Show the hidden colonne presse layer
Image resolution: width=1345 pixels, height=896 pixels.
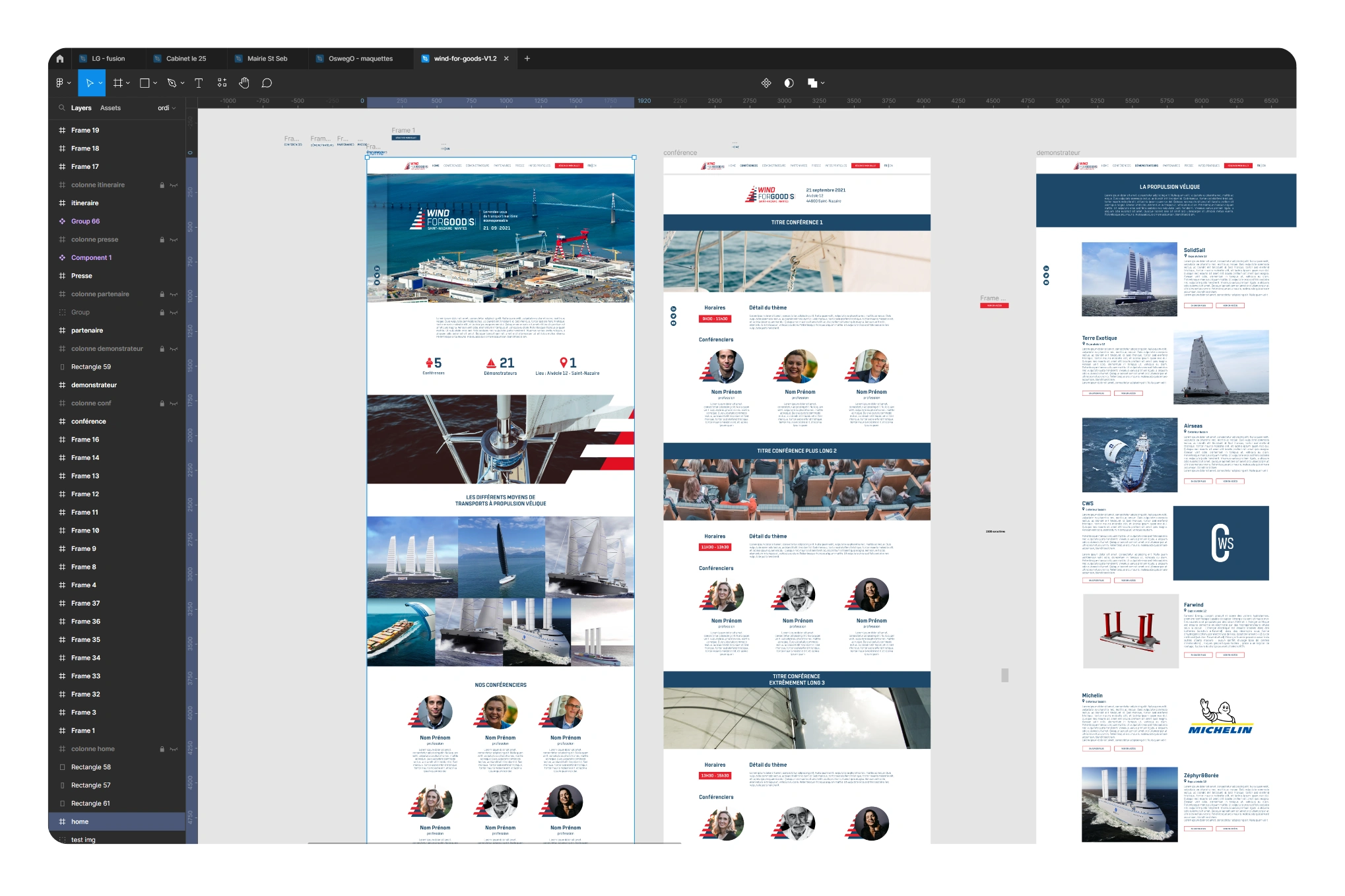[x=174, y=240]
